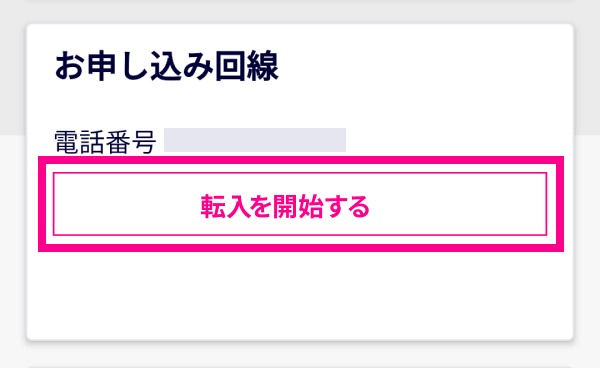Screen dimensions: 600x368
Task: Click the light gray page area left of the card
Action: point(12,230)
